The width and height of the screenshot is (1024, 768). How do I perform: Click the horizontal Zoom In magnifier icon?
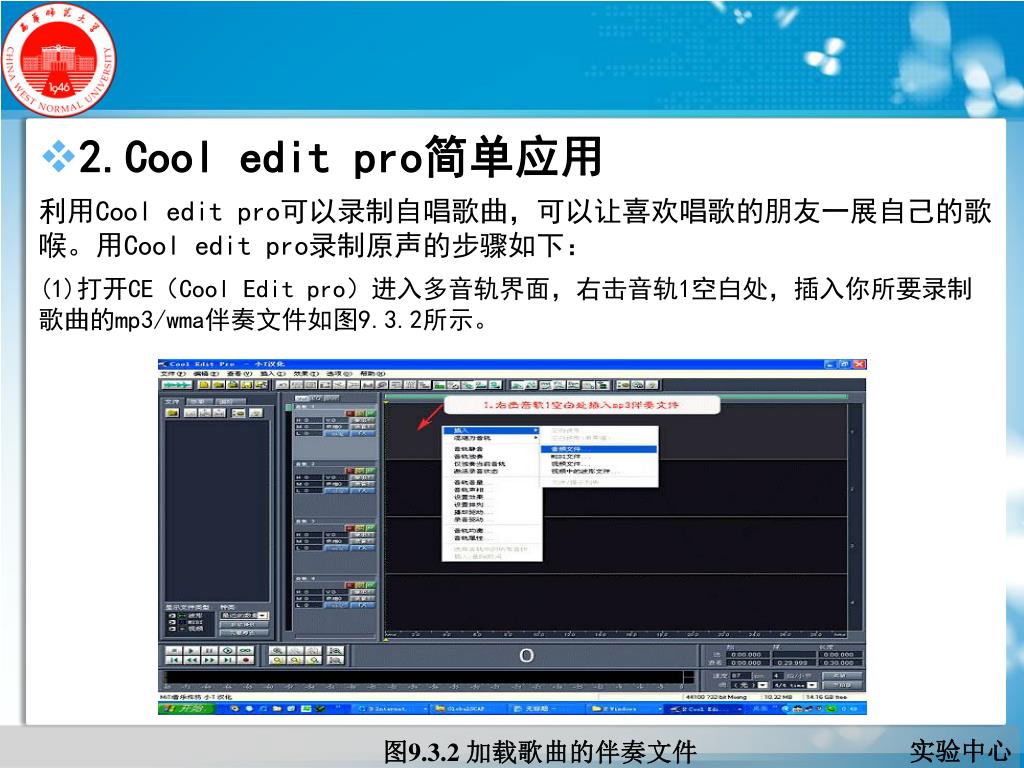278,650
